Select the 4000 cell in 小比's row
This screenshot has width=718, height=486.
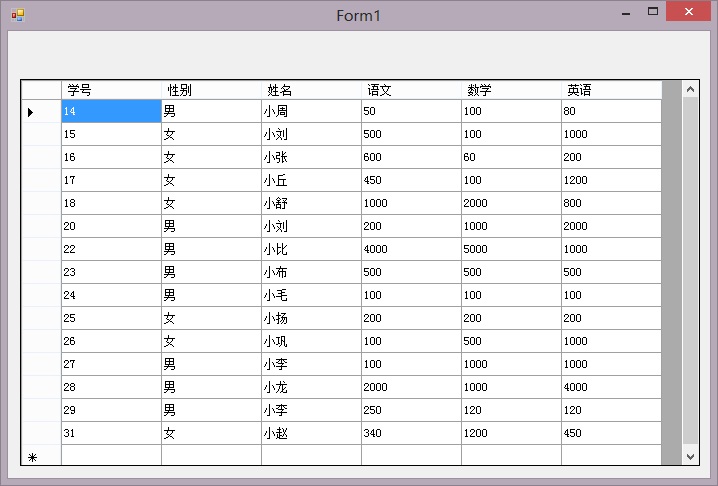click(411, 249)
